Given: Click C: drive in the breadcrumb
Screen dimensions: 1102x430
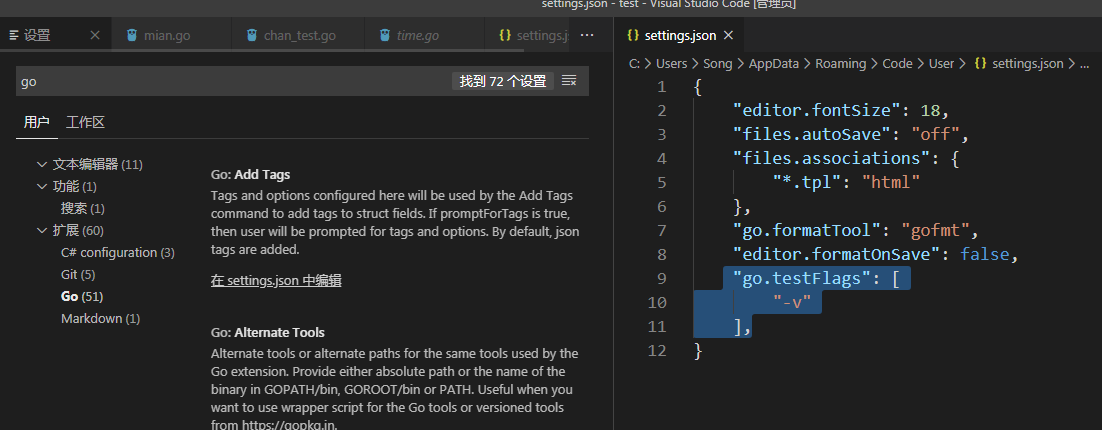Looking at the screenshot, I should click(x=634, y=64).
